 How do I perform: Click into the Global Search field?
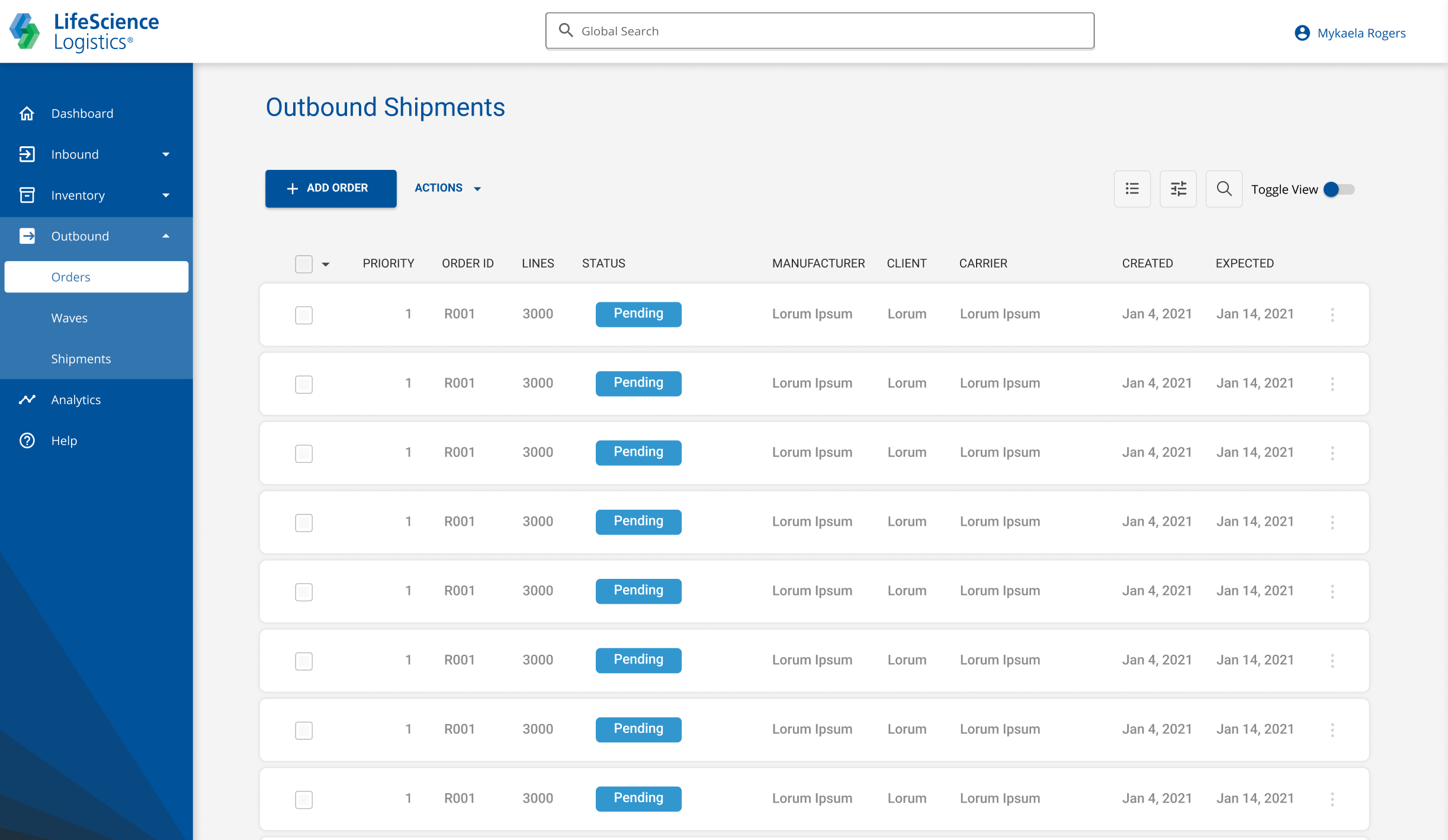(820, 31)
